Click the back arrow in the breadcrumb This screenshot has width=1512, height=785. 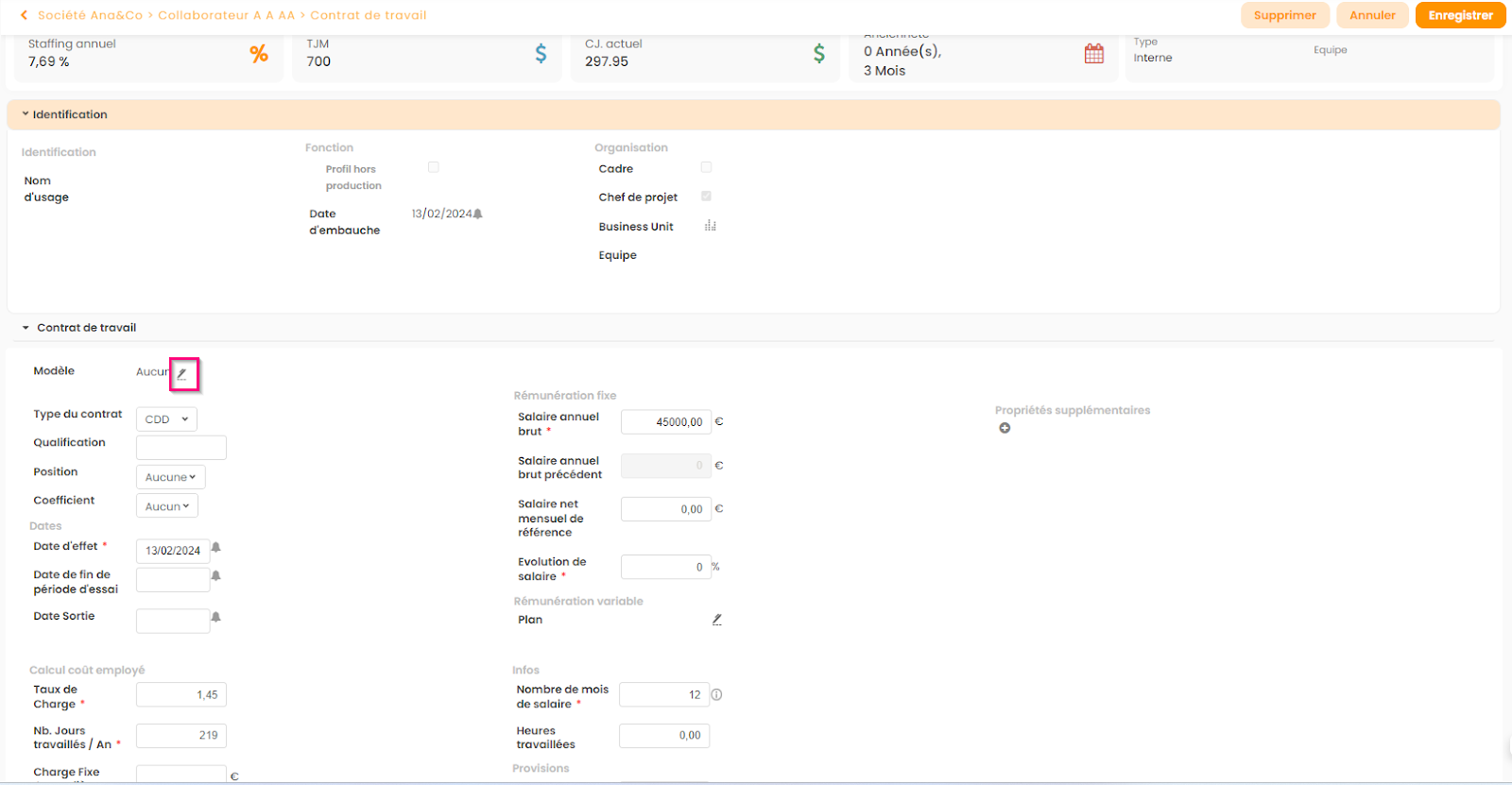24,15
